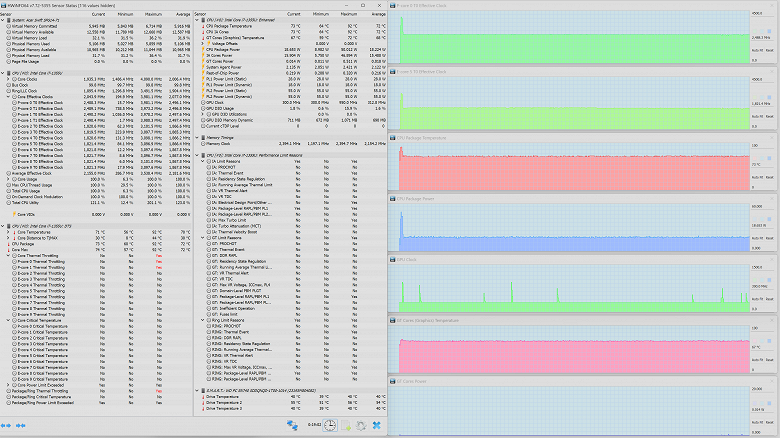The width and height of the screenshot is (780, 438).
Task: Click the icon in GPU Clock graph title
Action: pyautogui.click(x=392, y=260)
